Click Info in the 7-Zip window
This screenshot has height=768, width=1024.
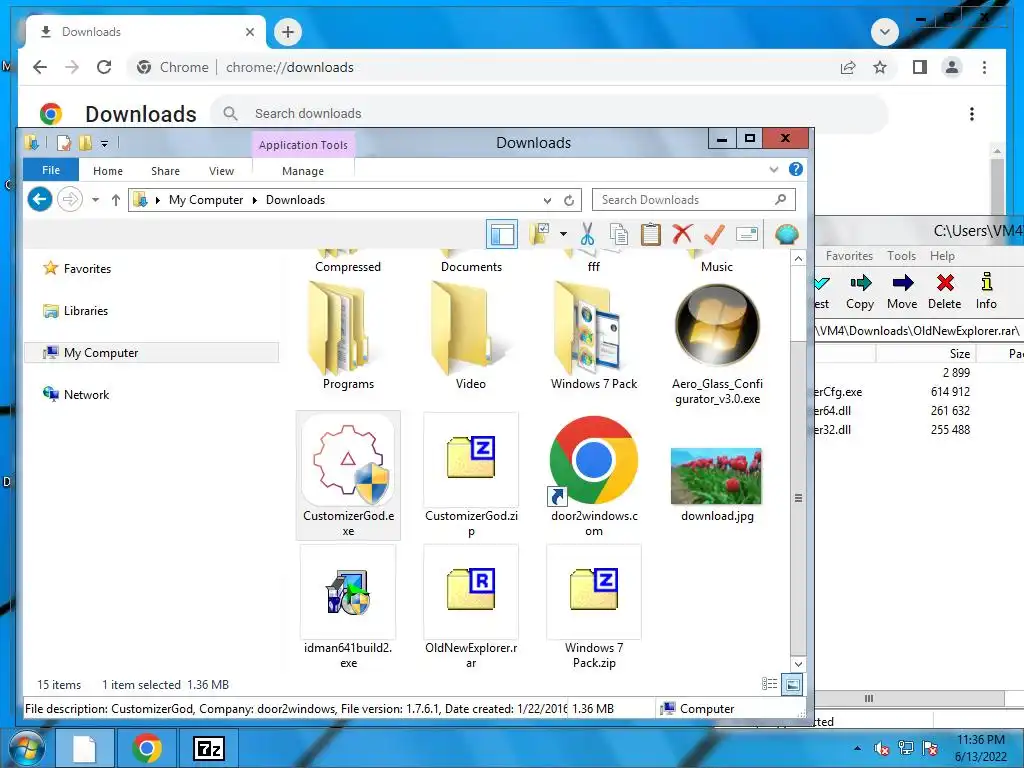[x=986, y=291]
